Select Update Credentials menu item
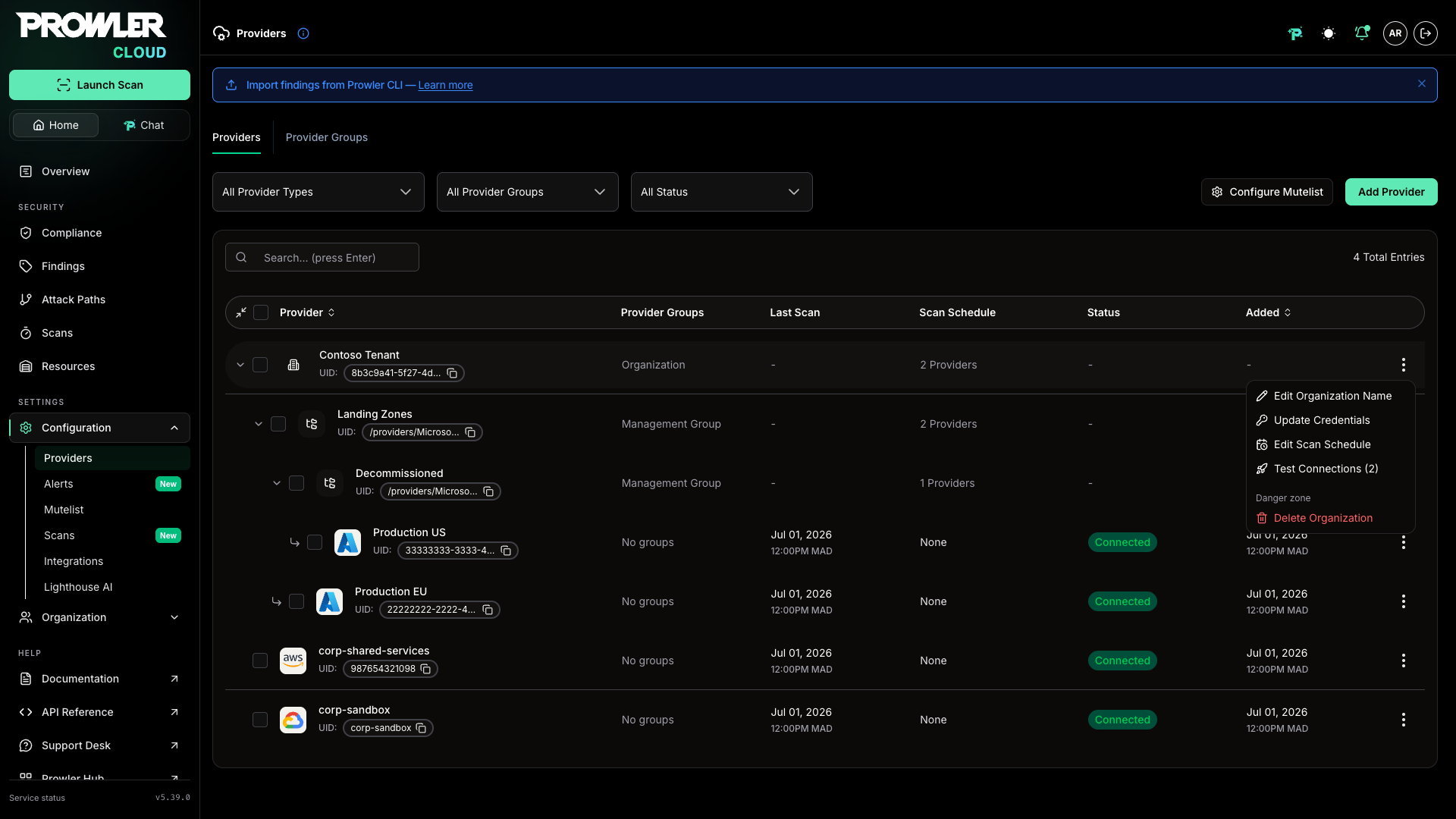The height and width of the screenshot is (819, 1456). 1331,420
